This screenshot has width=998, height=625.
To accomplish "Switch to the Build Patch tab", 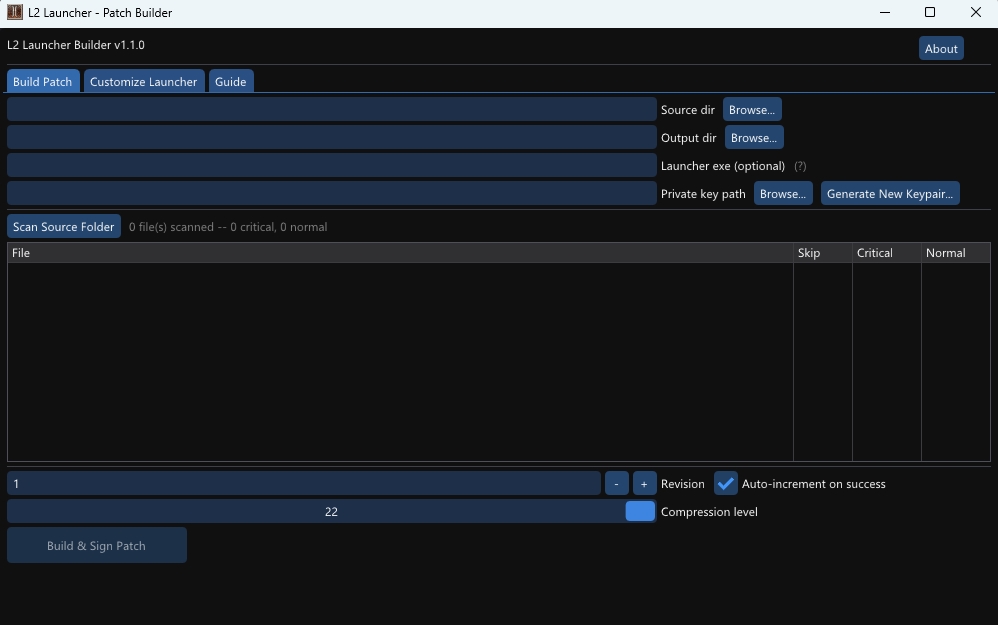I will [43, 81].
